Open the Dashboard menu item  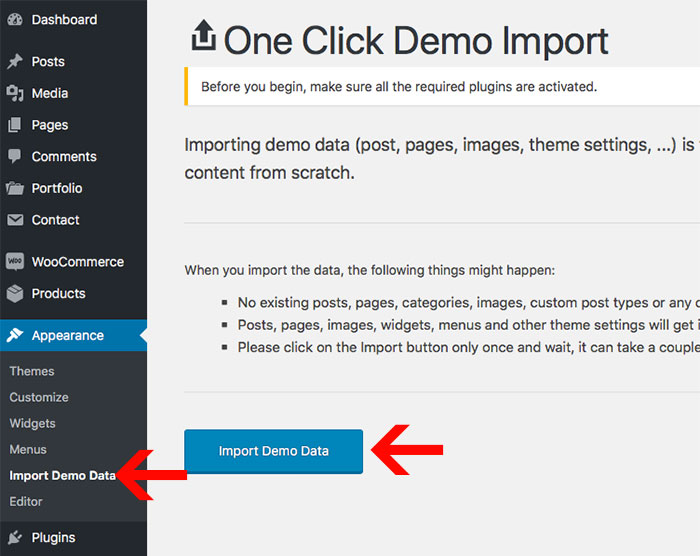pyautogui.click(x=64, y=20)
